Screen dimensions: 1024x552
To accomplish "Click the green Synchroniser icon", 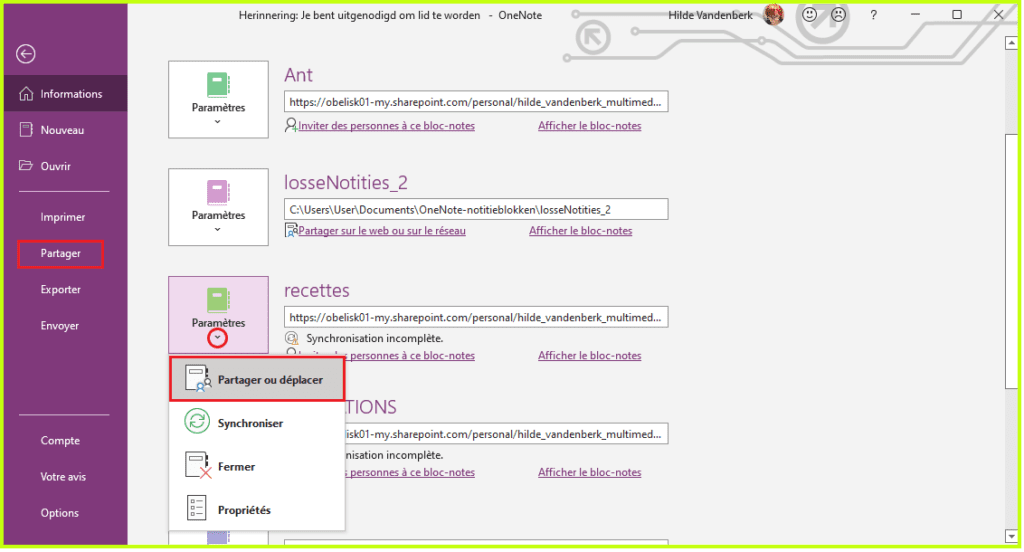I will coord(197,421).
